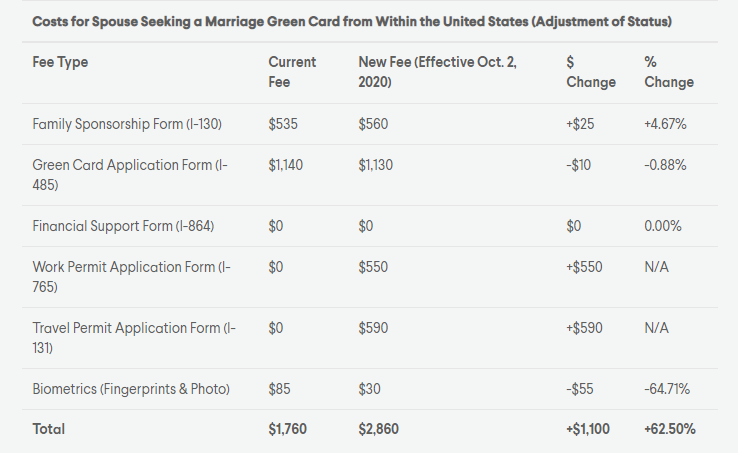Click the Work Permit Application Form (I-765) label
The image size is (738, 453).
pos(132,277)
